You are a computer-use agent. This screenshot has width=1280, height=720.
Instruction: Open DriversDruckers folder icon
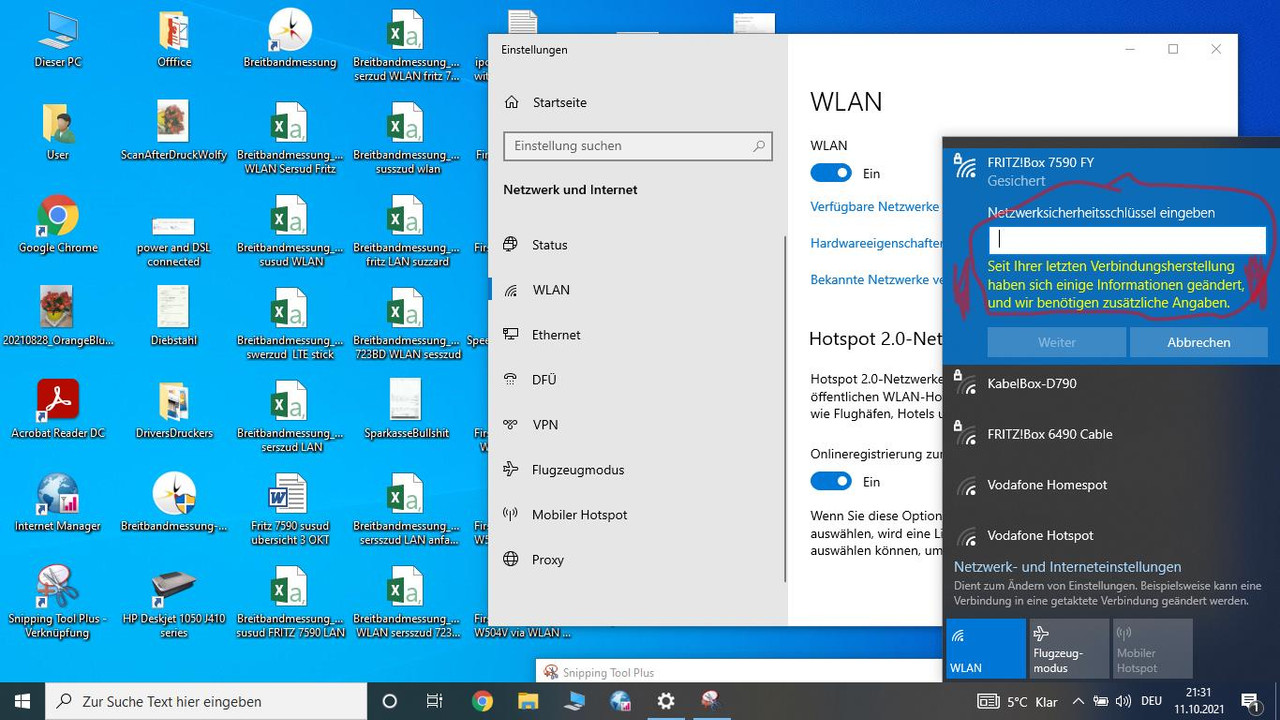[x=174, y=410]
